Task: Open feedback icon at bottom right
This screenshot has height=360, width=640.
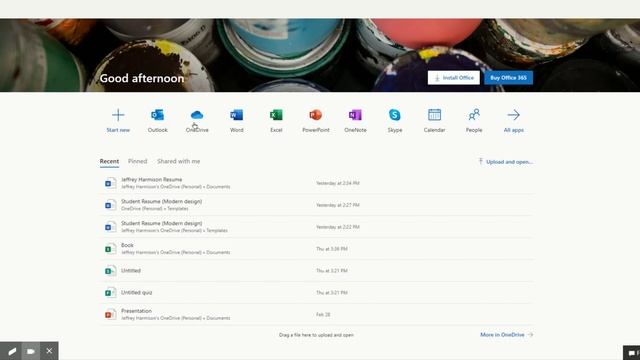Action: tap(632, 353)
